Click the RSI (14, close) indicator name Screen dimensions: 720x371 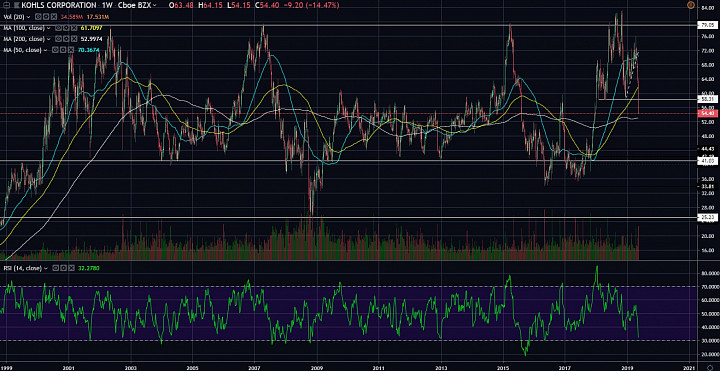[x=22, y=269]
